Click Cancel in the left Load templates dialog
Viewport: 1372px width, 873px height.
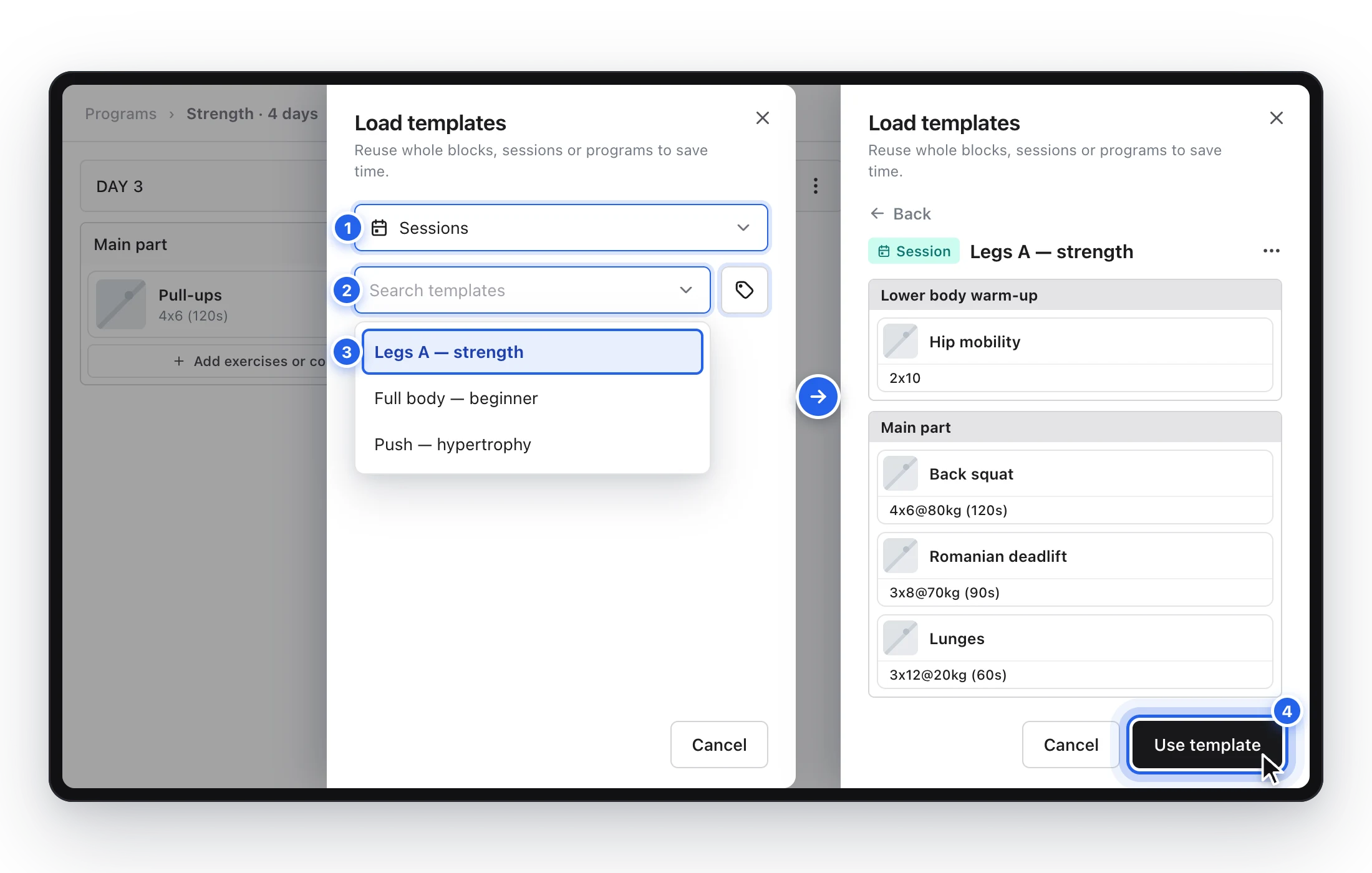719,745
